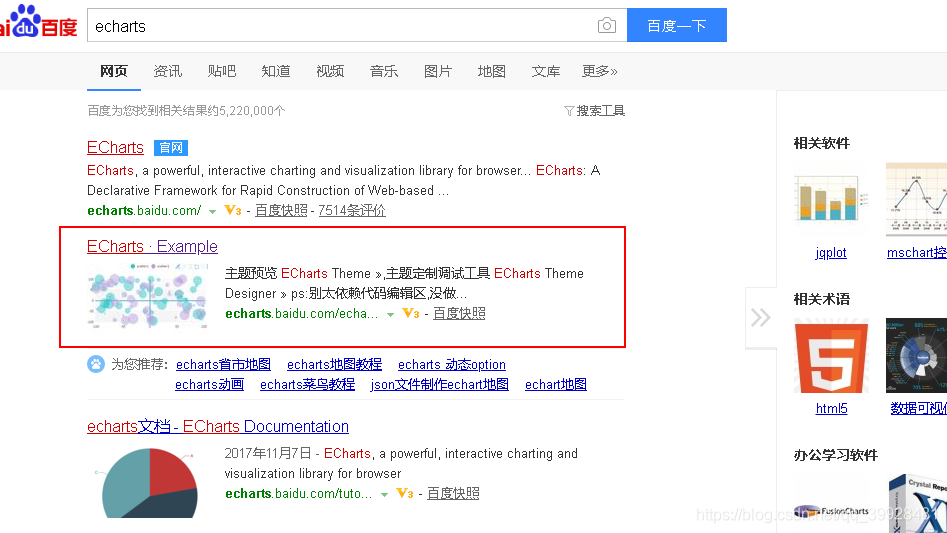Click the mschart line chart thumbnail

[x=916, y=199]
